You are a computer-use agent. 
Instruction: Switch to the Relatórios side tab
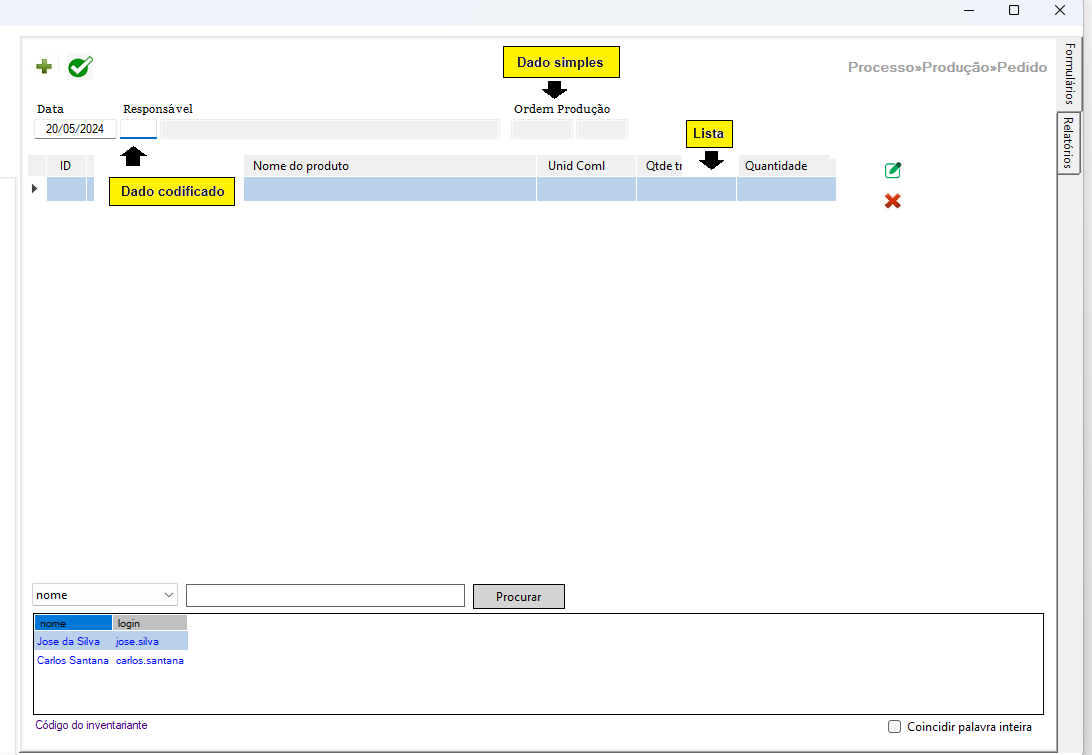1069,143
